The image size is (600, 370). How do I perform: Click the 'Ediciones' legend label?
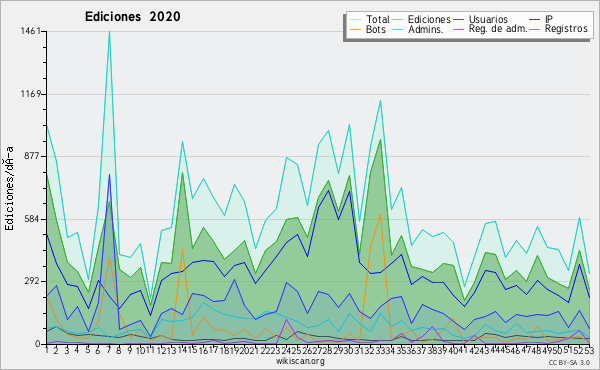click(x=429, y=19)
